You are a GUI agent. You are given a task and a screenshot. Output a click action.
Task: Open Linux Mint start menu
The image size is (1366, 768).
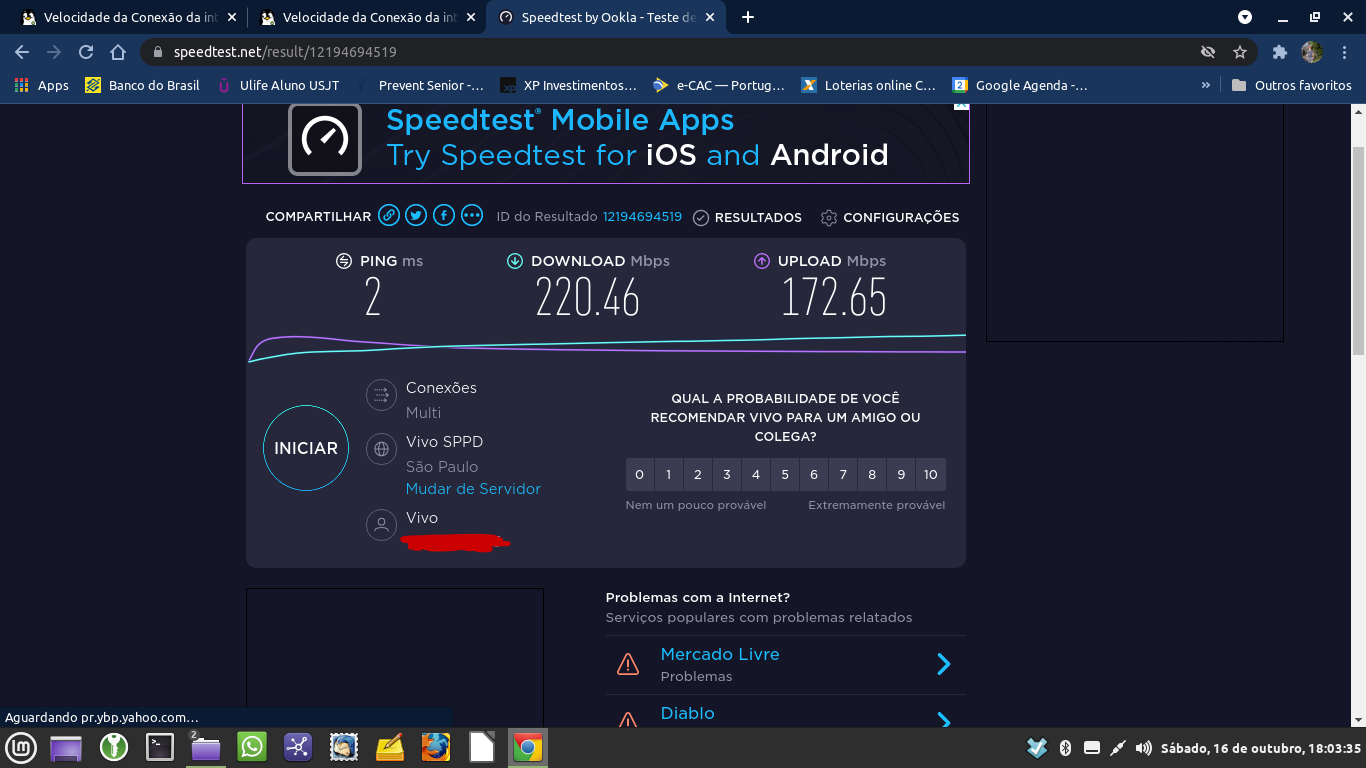tap(22, 747)
